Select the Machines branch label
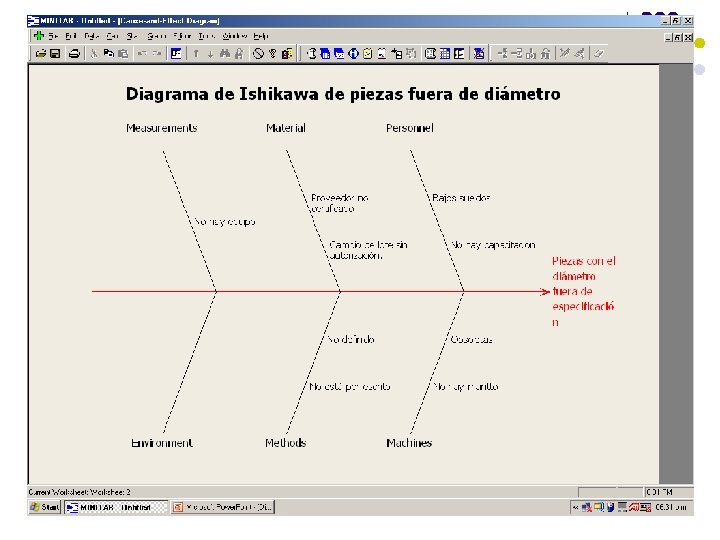Screen dimensions: 720x540 tap(409, 443)
